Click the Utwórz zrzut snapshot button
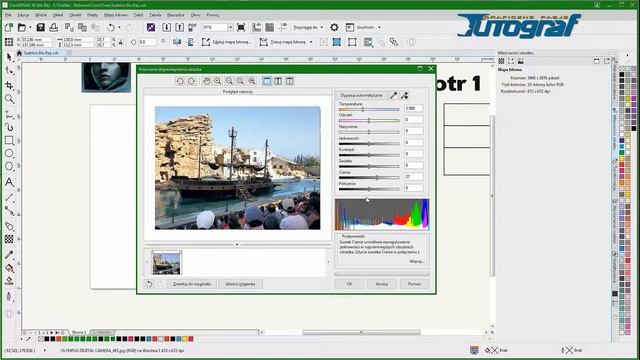 click(240, 284)
